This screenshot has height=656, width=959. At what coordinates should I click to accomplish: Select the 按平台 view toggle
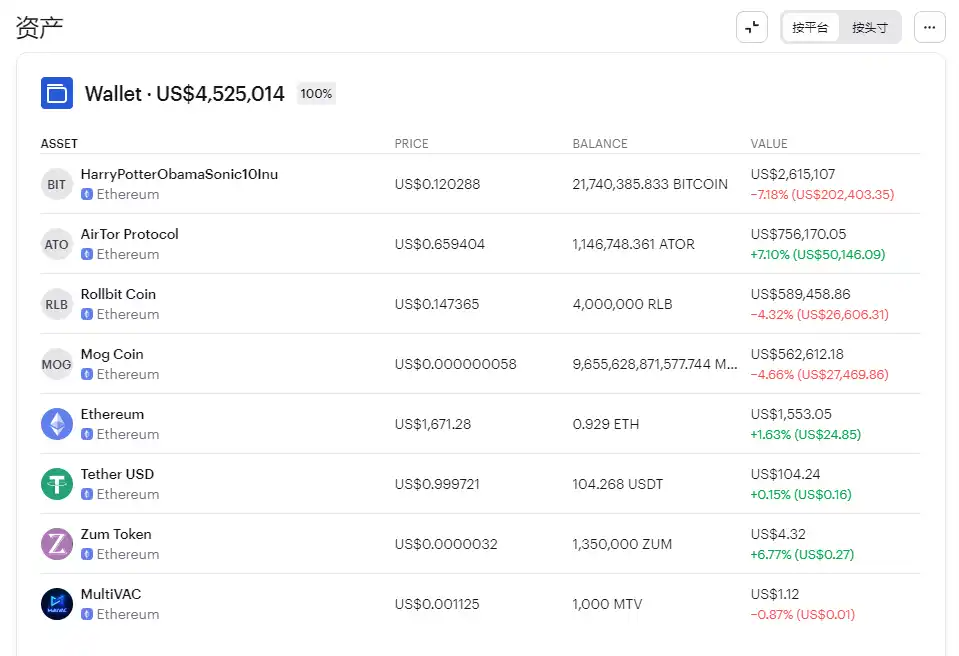810,28
